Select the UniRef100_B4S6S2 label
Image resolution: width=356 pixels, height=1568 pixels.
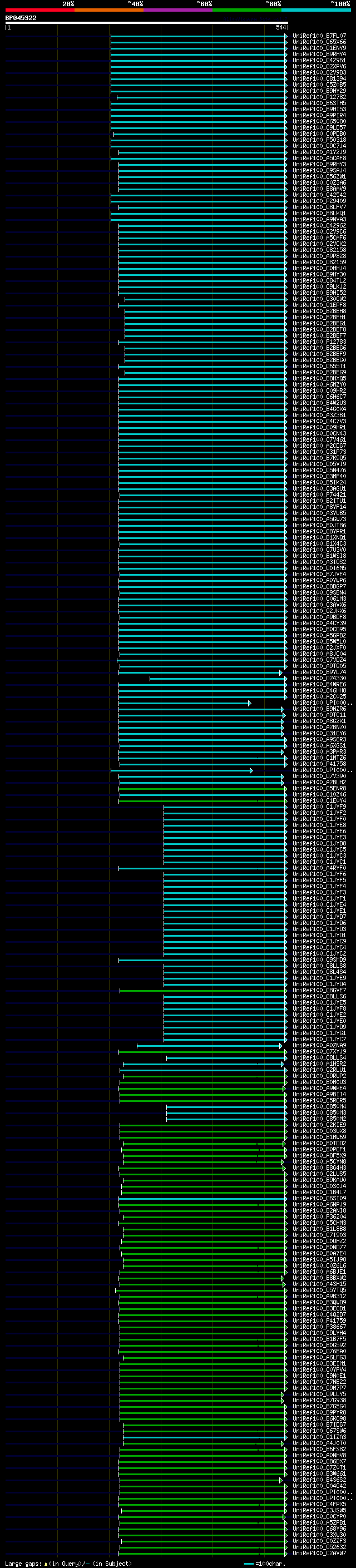pos(319,1480)
